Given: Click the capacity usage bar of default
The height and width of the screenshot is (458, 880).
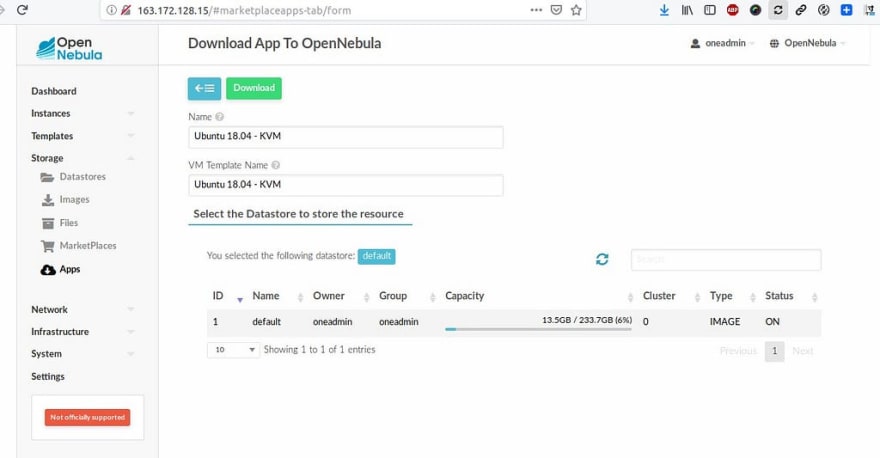Looking at the screenshot, I should [538, 329].
